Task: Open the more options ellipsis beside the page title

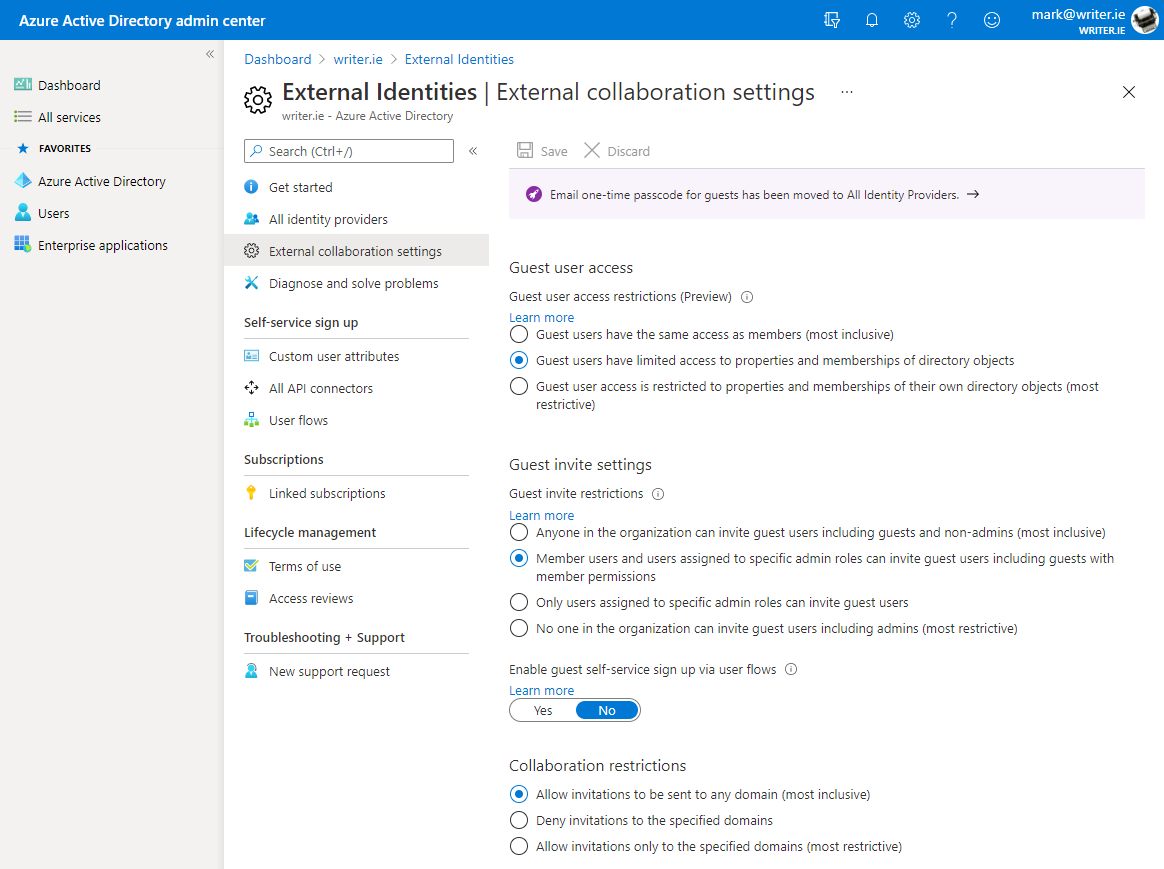Action: click(x=847, y=92)
